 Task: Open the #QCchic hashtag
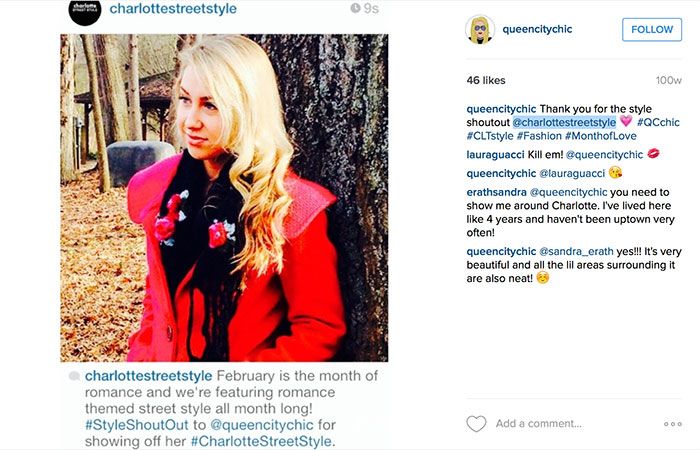[658, 122]
